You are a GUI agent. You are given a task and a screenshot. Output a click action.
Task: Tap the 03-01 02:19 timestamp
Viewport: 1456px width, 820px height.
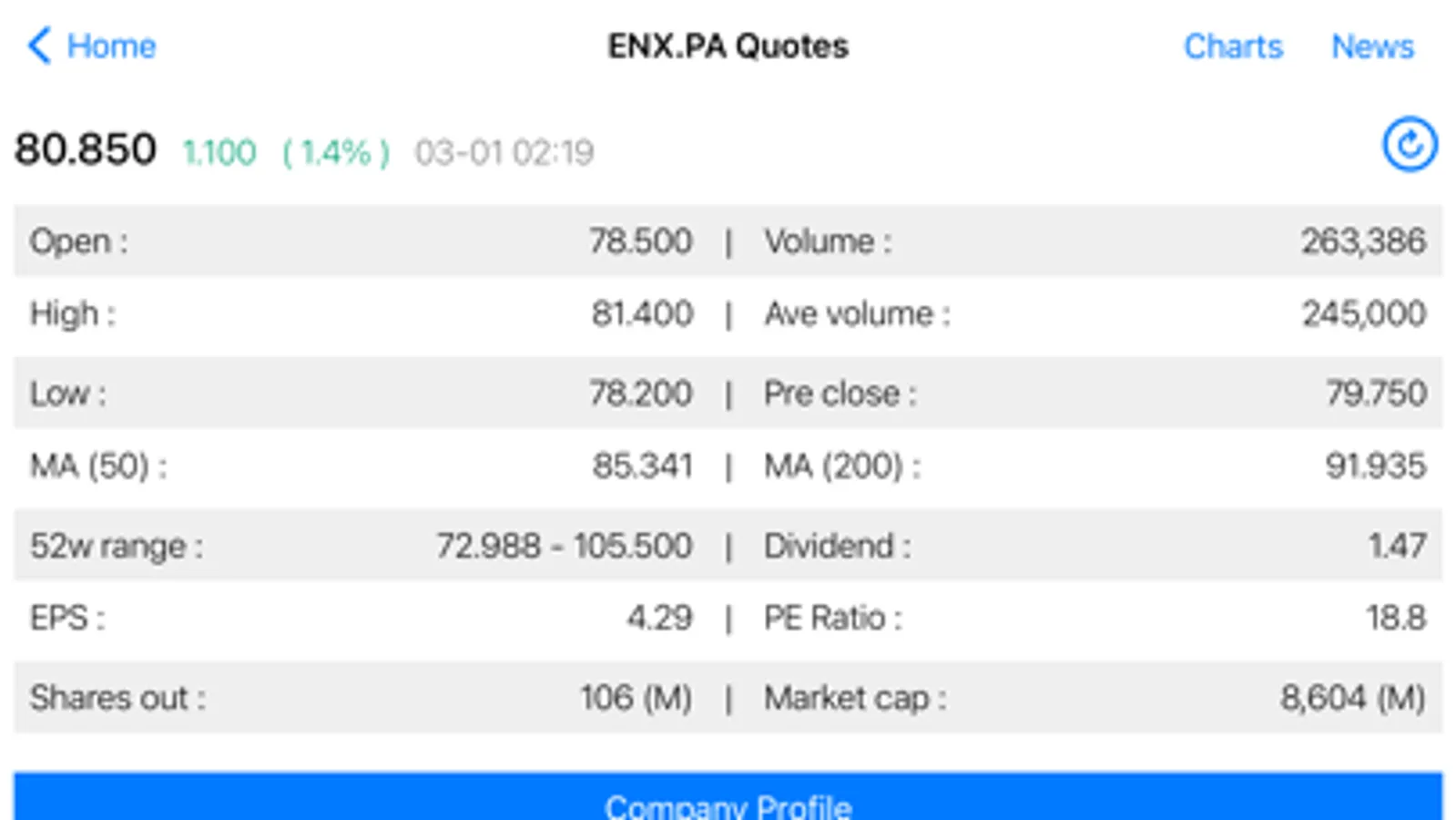504,152
